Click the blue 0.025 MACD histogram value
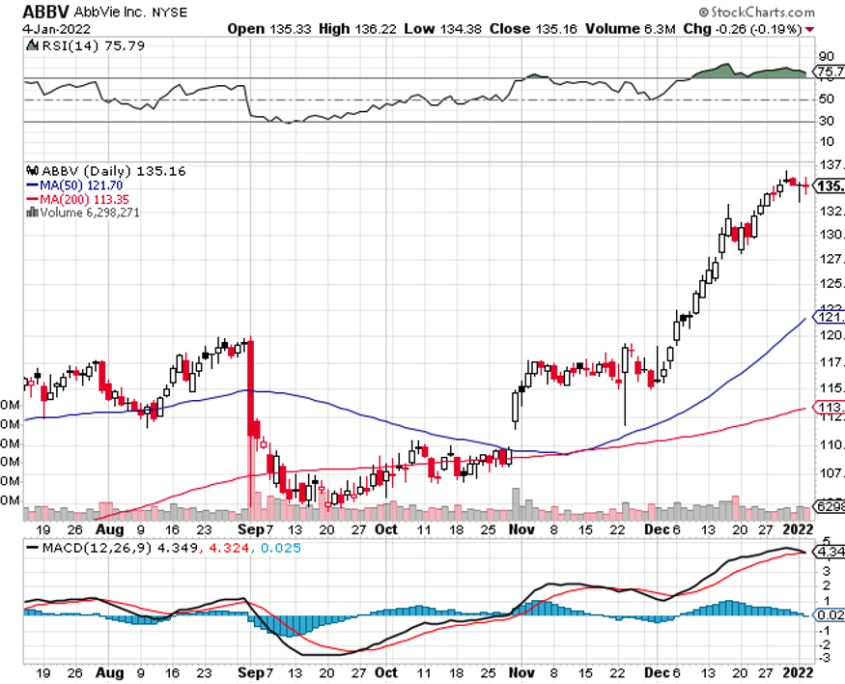Viewport: 845px width, 684px height. pyautogui.click(x=280, y=548)
